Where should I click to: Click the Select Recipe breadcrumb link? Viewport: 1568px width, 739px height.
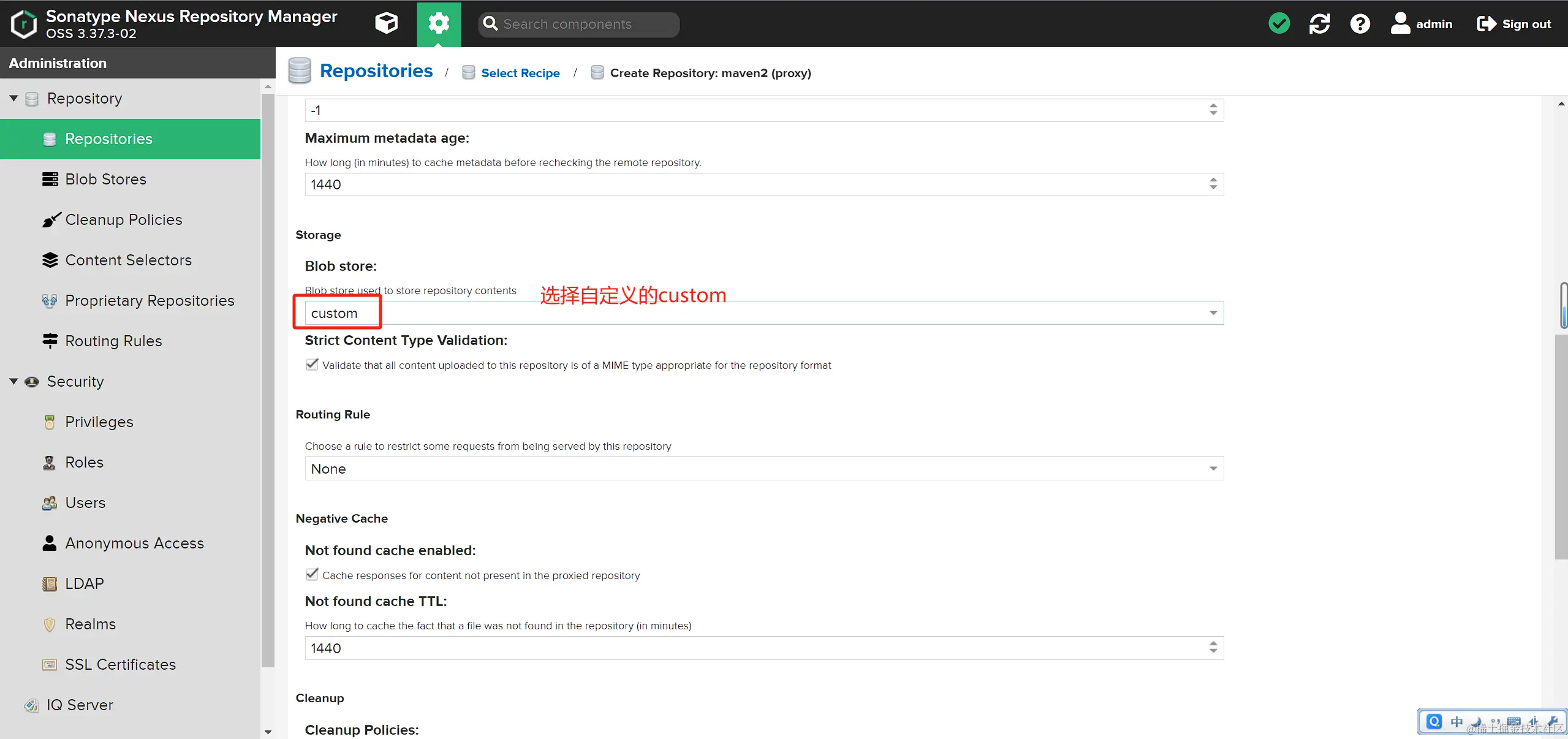tap(520, 73)
